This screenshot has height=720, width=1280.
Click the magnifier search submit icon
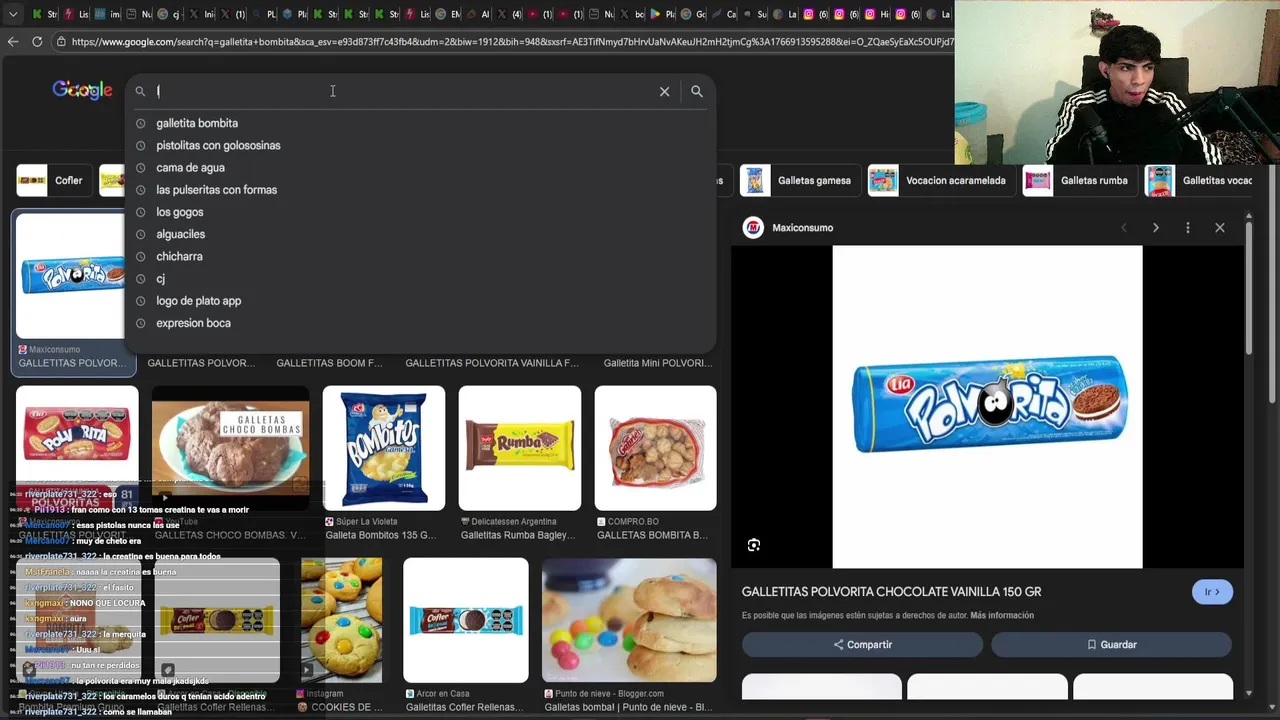[697, 92]
